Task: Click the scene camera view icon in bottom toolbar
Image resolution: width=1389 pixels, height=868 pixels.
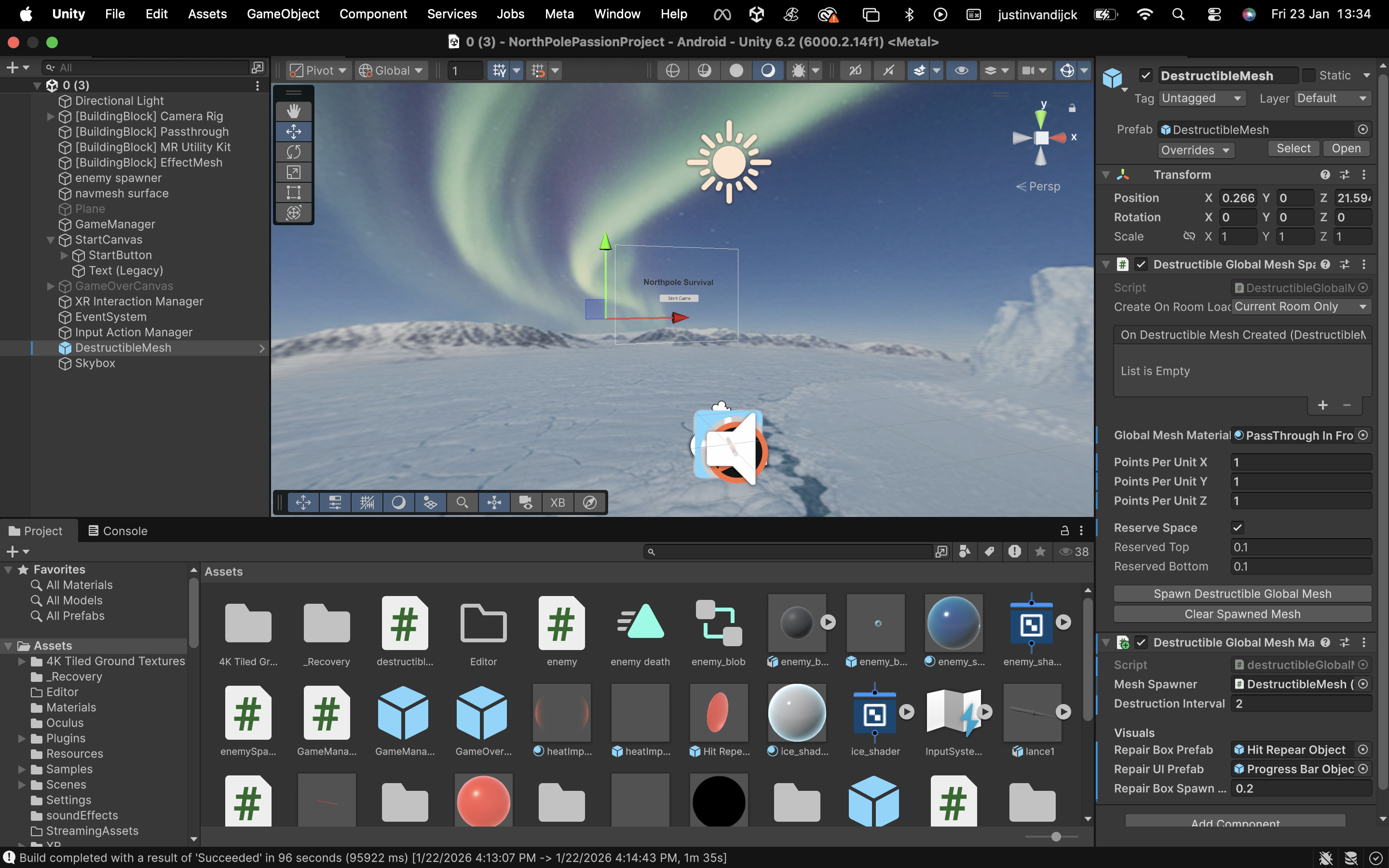Action: point(526,502)
